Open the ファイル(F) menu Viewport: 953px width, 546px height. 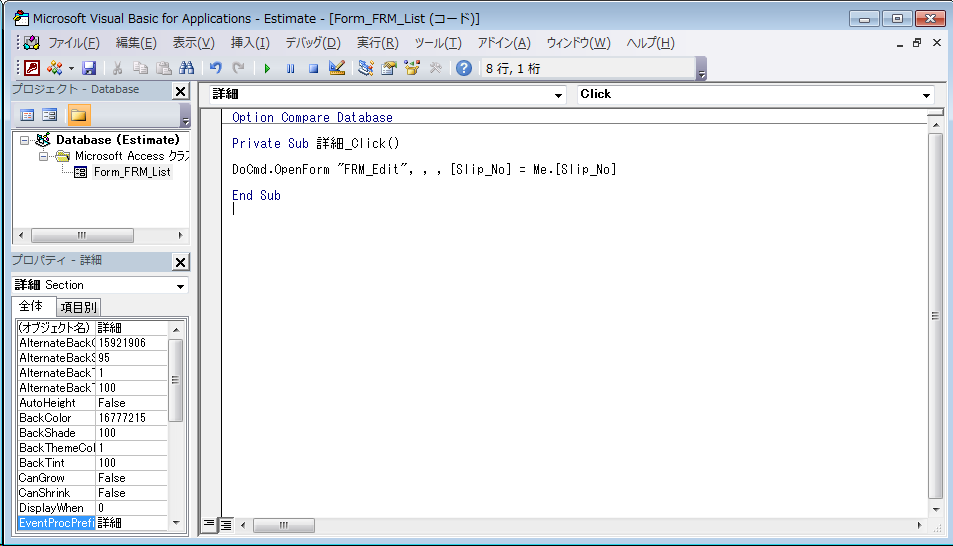click(x=74, y=43)
